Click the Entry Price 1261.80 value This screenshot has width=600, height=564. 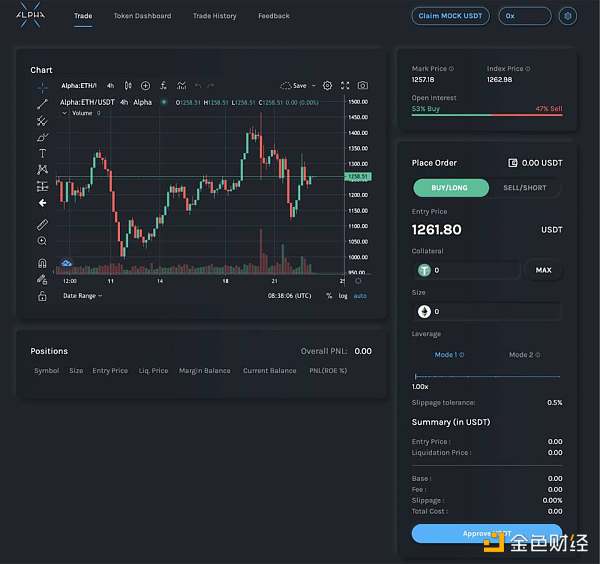[437, 230]
